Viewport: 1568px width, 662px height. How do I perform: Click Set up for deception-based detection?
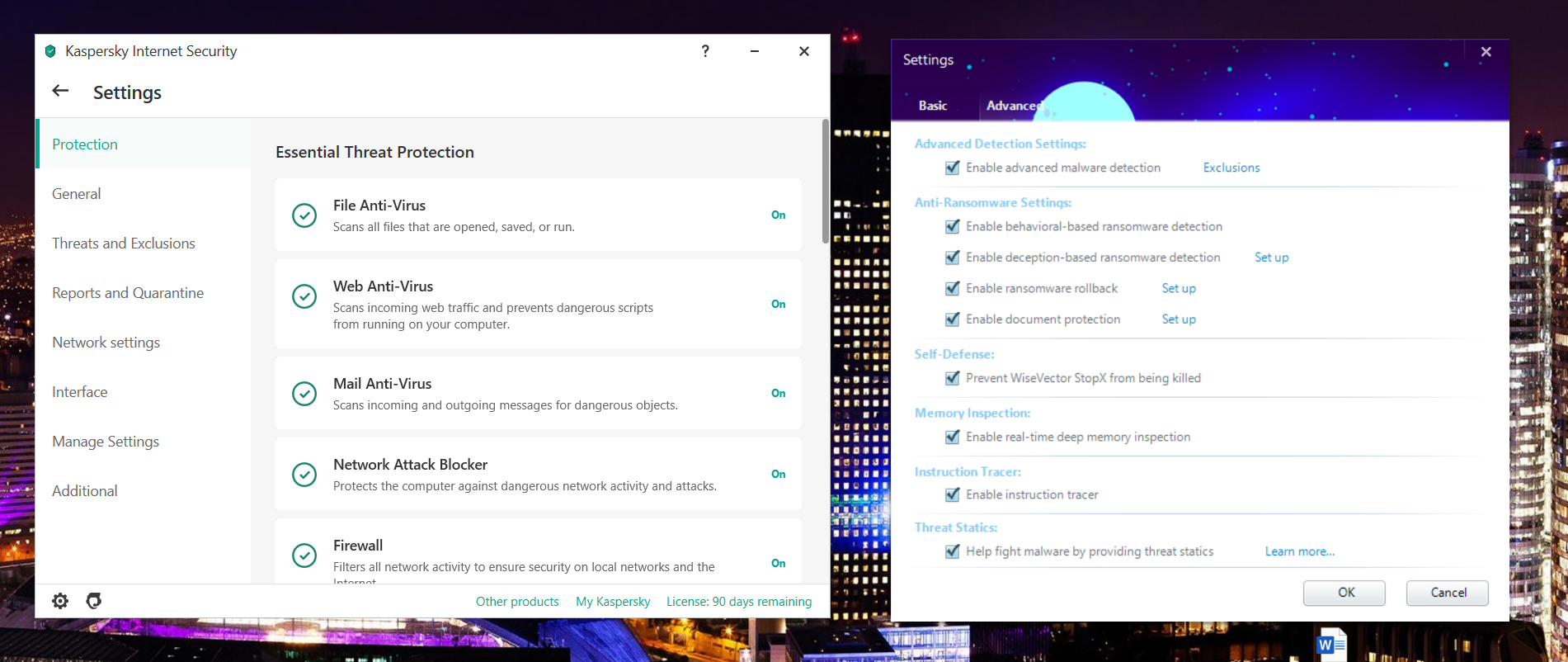pyautogui.click(x=1271, y=258)
